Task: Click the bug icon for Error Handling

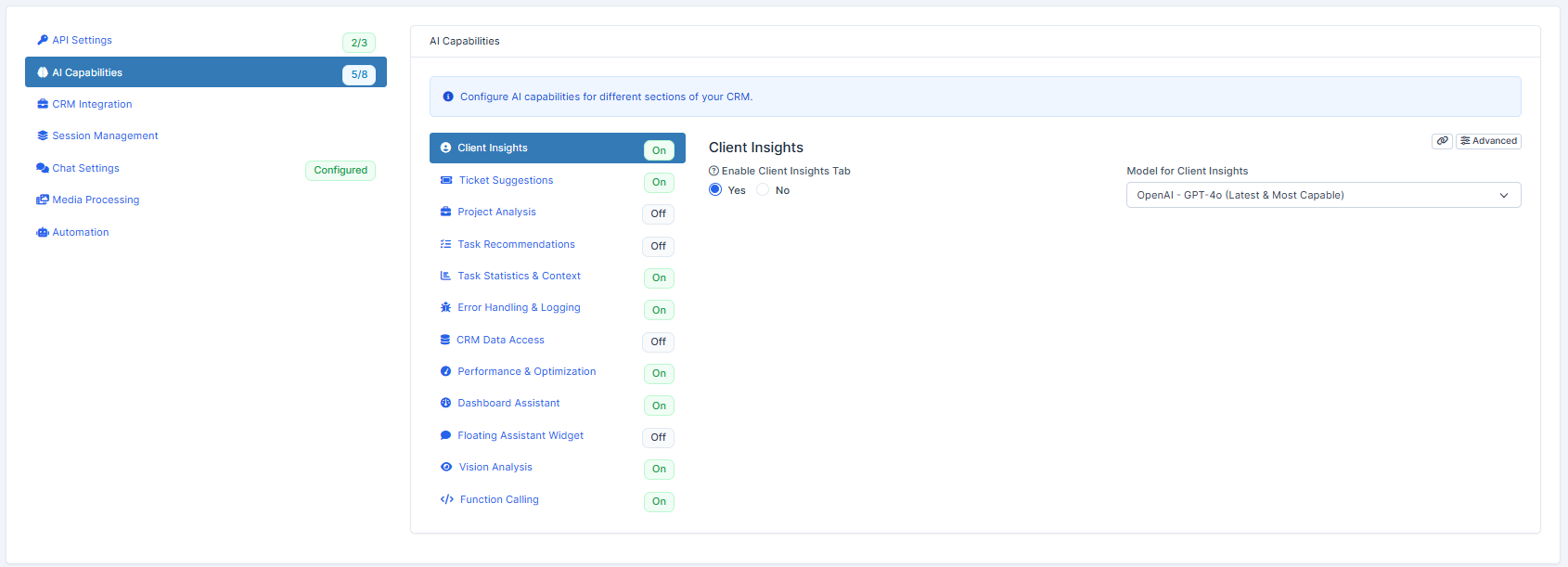Action: (445, 307)
